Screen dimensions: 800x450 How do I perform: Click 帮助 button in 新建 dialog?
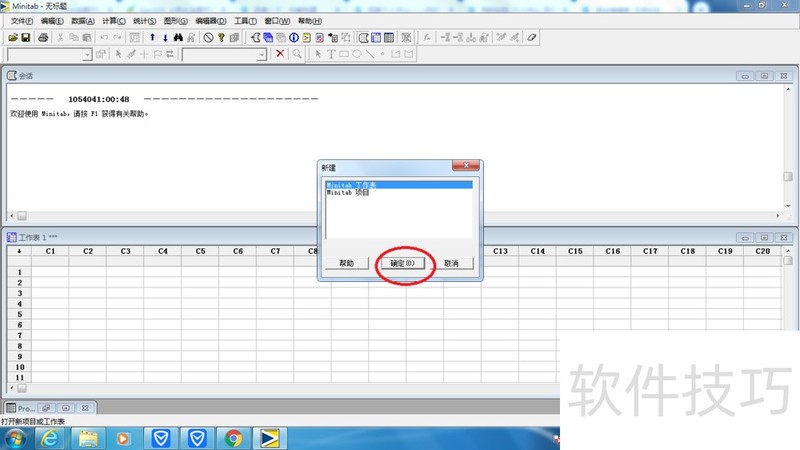coord(346,263)
